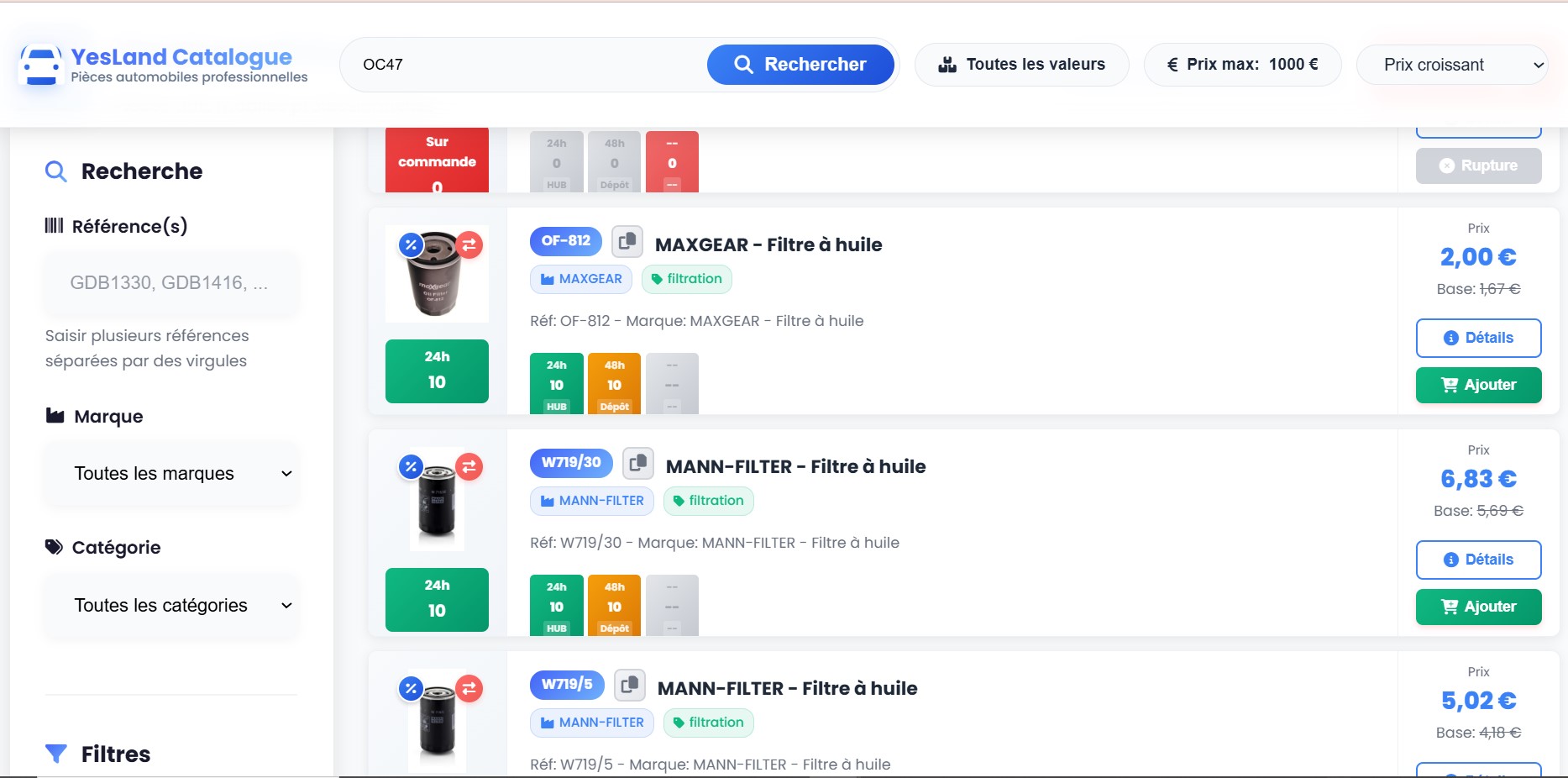
Task: Click the YesLand car logo icon
Action: (40, 65)
